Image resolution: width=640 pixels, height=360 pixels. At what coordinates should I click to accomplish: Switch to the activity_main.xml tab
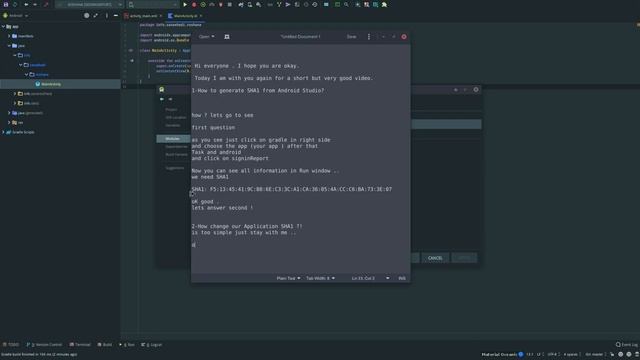[x=142, y=16]
